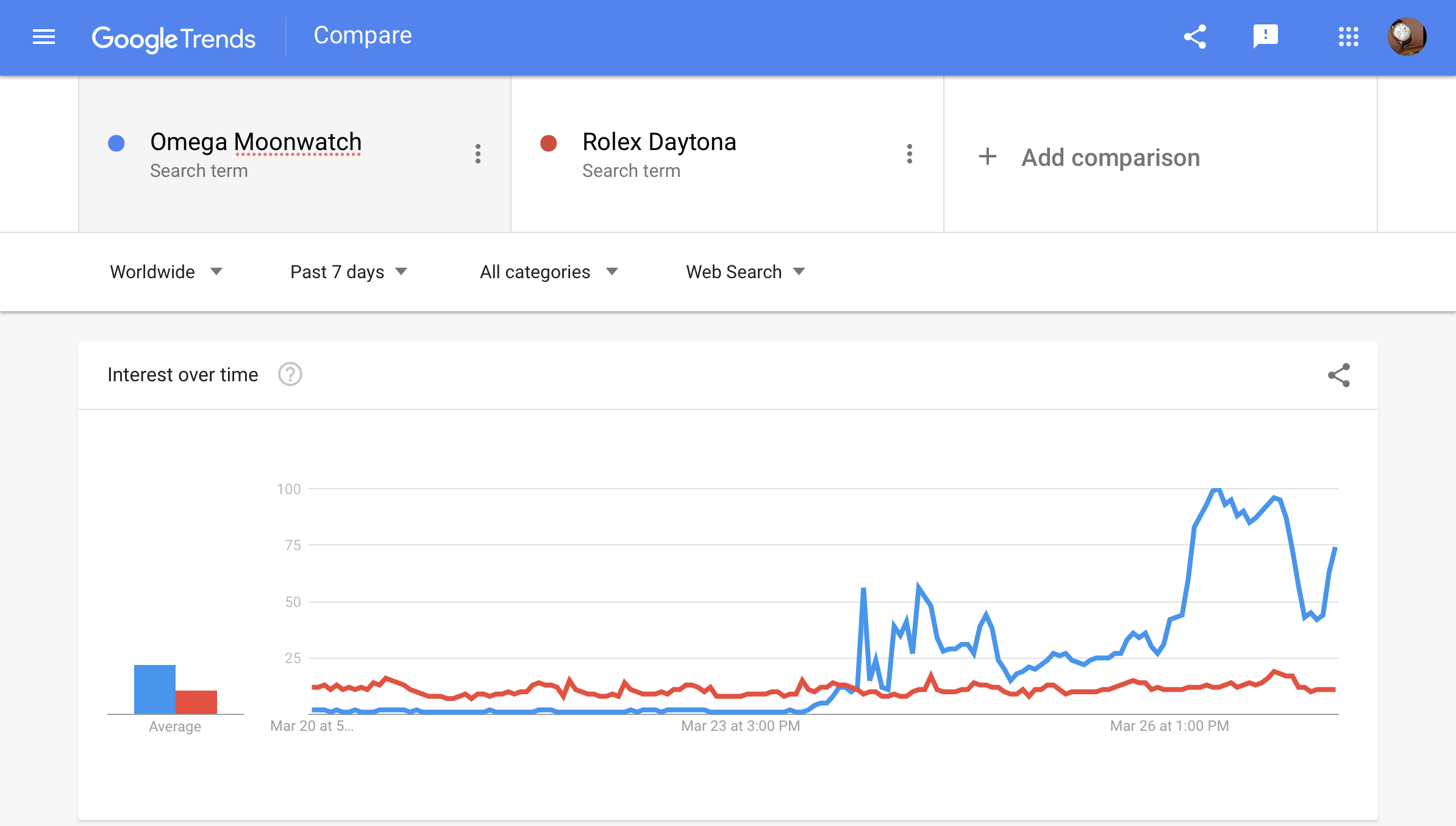Open Omega Moonwatch more options menu
Screen dimensions: 1456x826
pyautogui.click(x=478, y=154)
